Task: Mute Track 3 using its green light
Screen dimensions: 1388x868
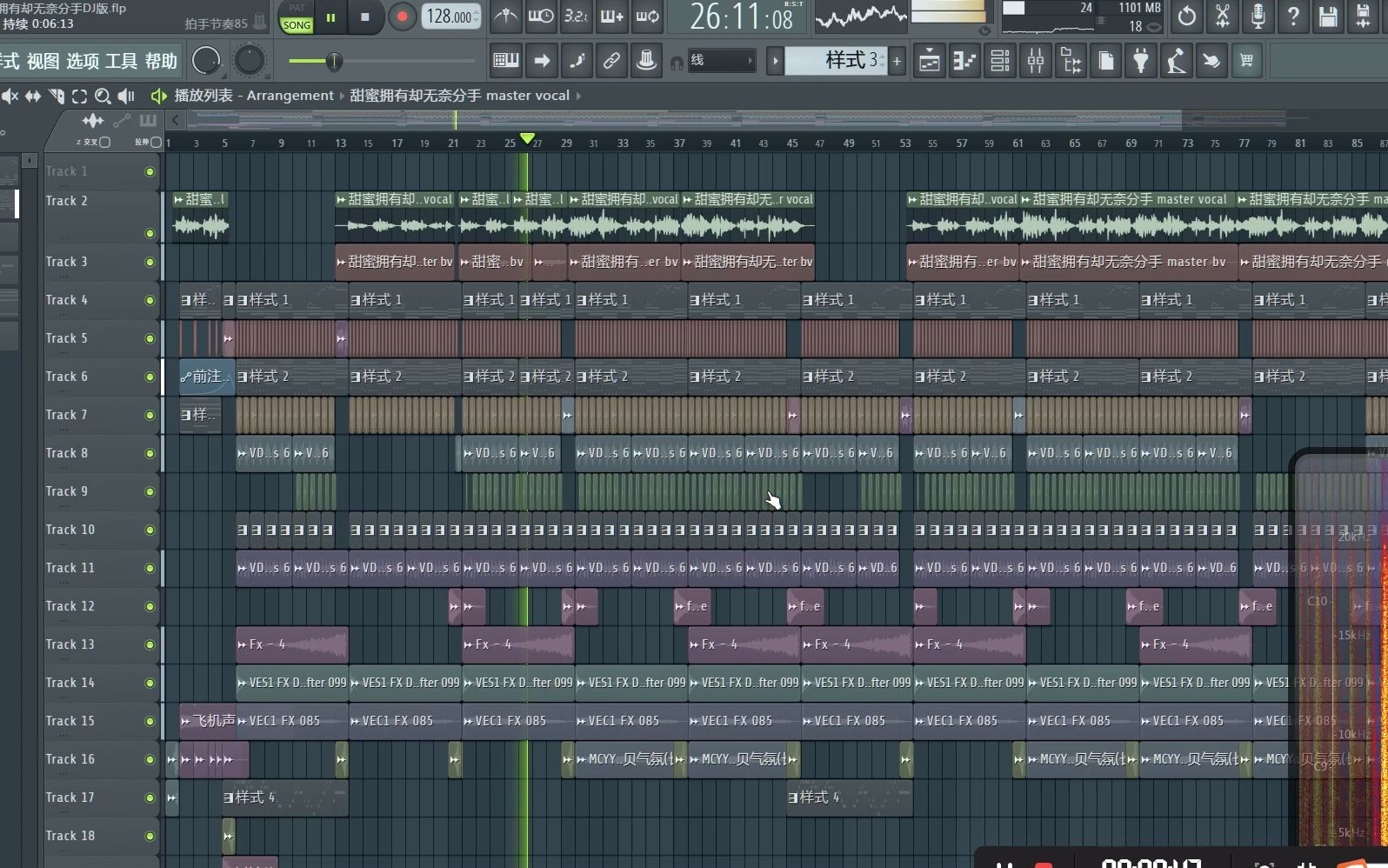Action: pos(150,262)
